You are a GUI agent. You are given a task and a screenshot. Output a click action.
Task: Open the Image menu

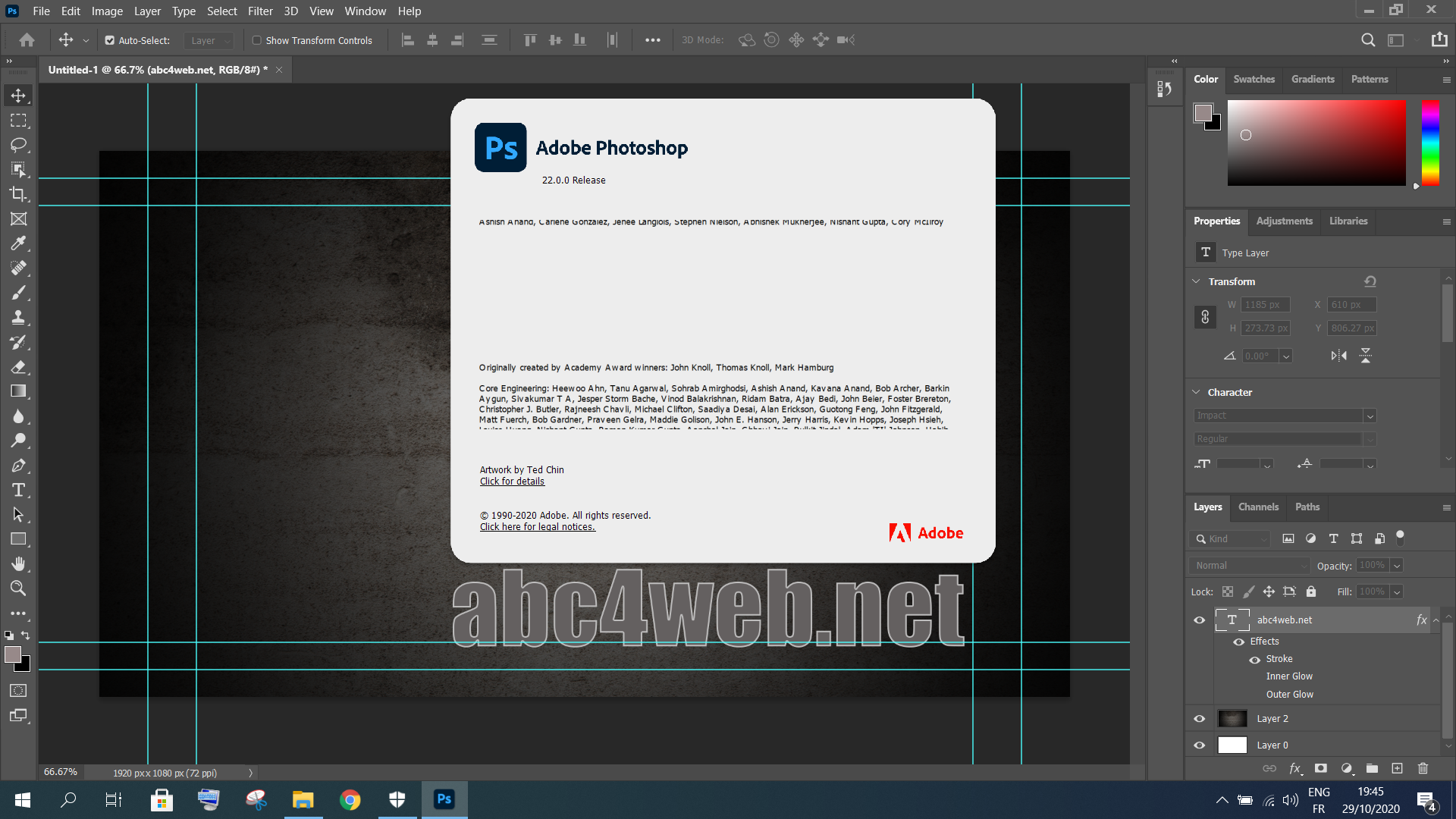(107, 11)
